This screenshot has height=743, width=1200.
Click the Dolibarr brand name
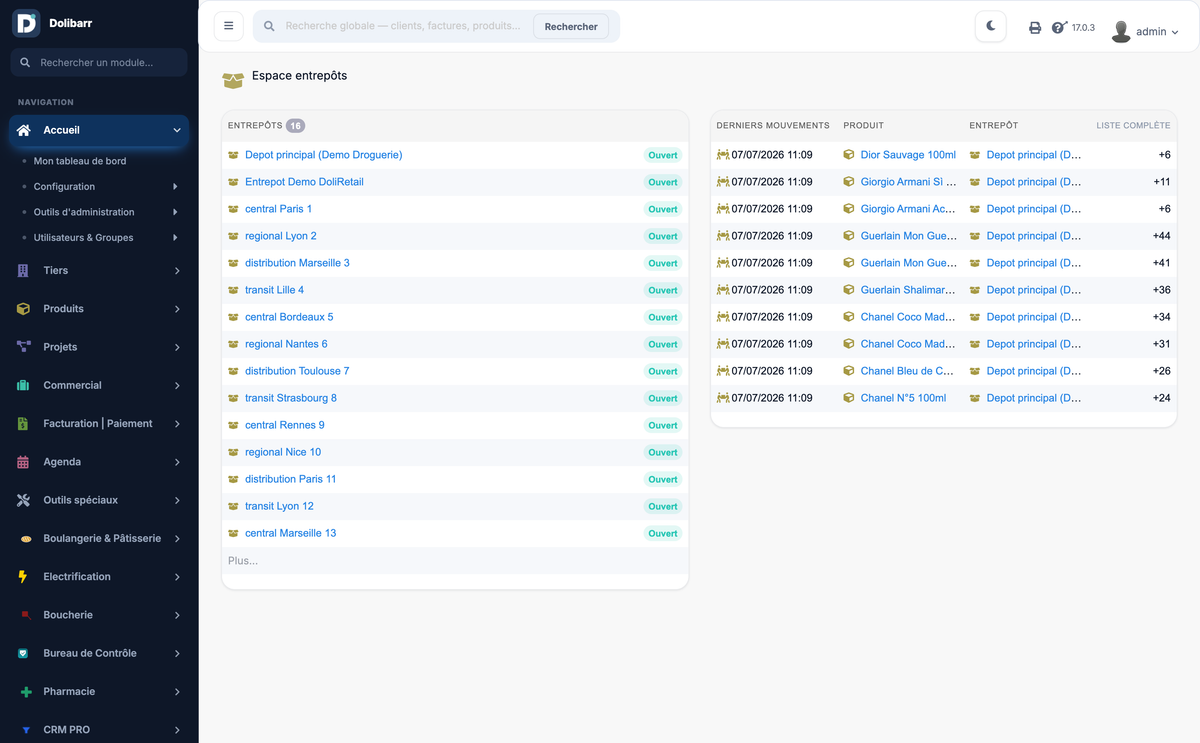tap(70, 23)
